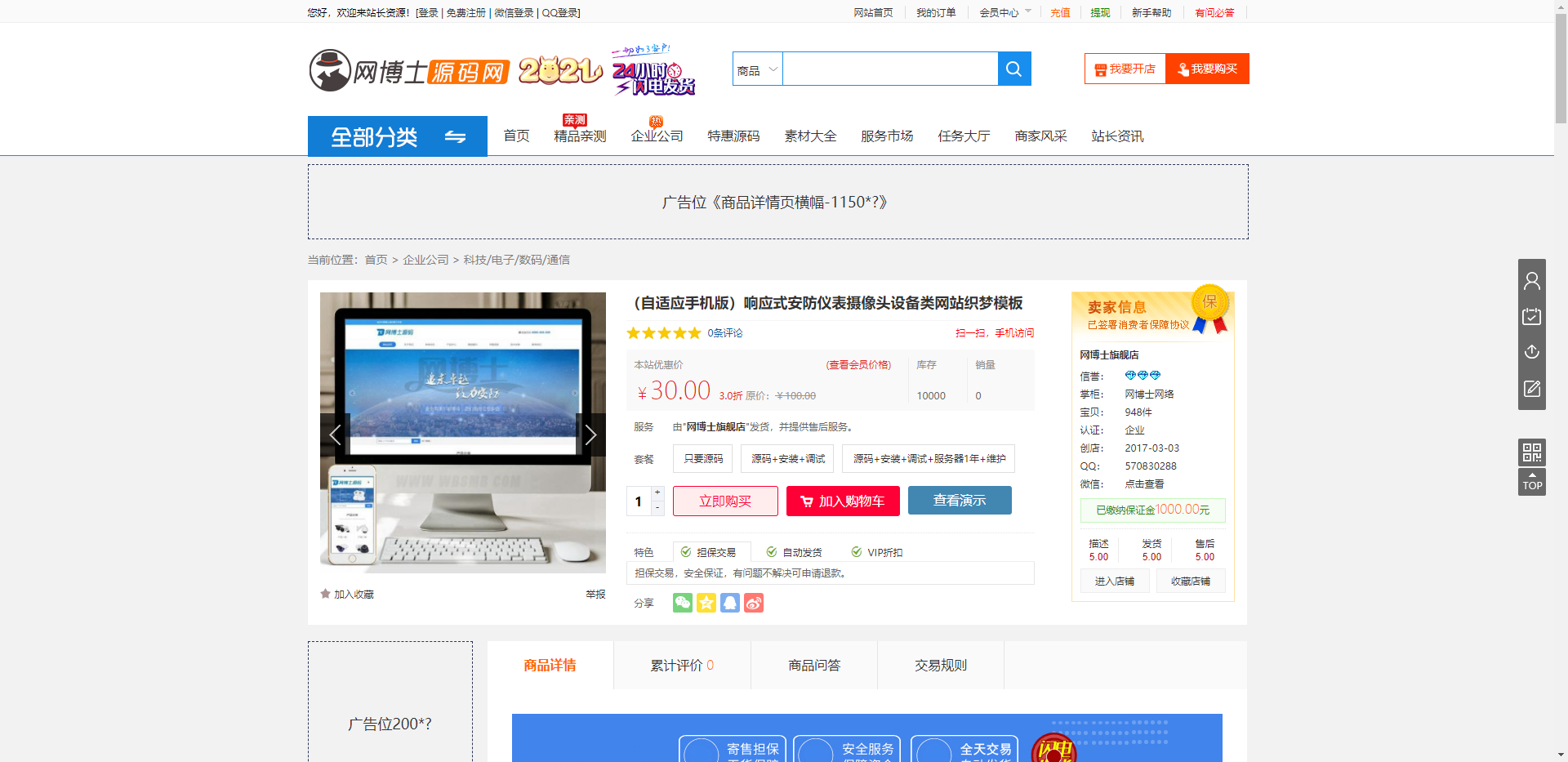Open 素材大全 navigation item
The image size is (1568, 762).
tap(810, 136)
